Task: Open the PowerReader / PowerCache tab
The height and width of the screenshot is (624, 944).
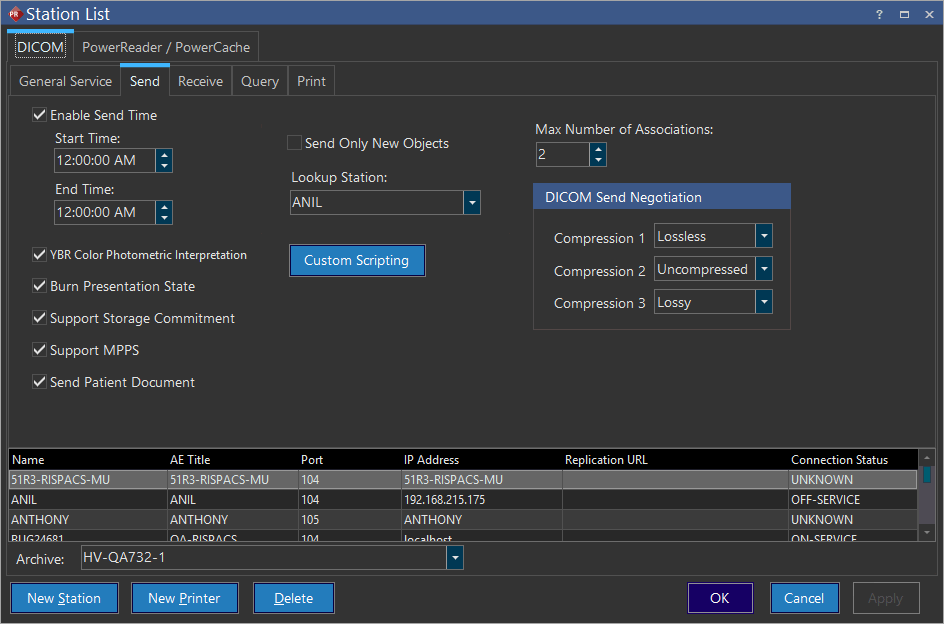Action: coord(166,47)
